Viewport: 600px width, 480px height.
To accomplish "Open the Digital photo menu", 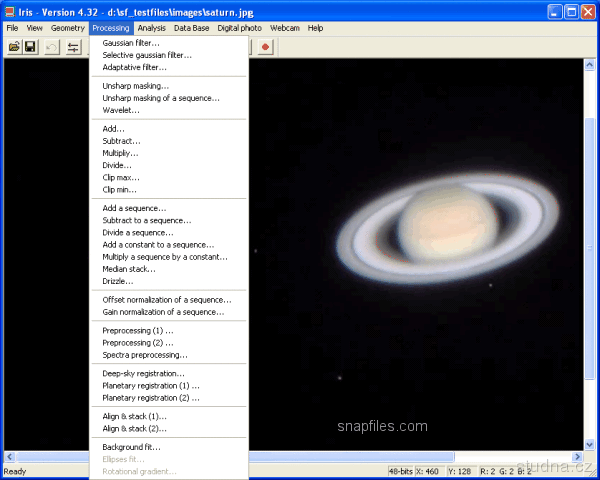I will 238,28.
